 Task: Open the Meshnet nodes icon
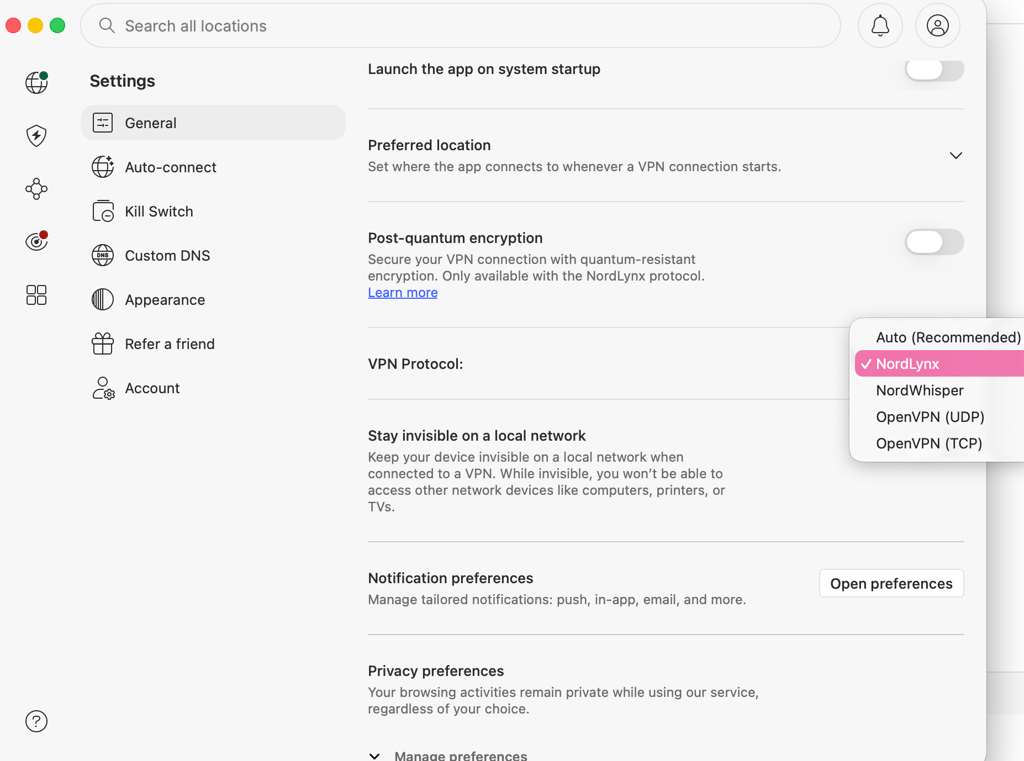click(37, 189)
